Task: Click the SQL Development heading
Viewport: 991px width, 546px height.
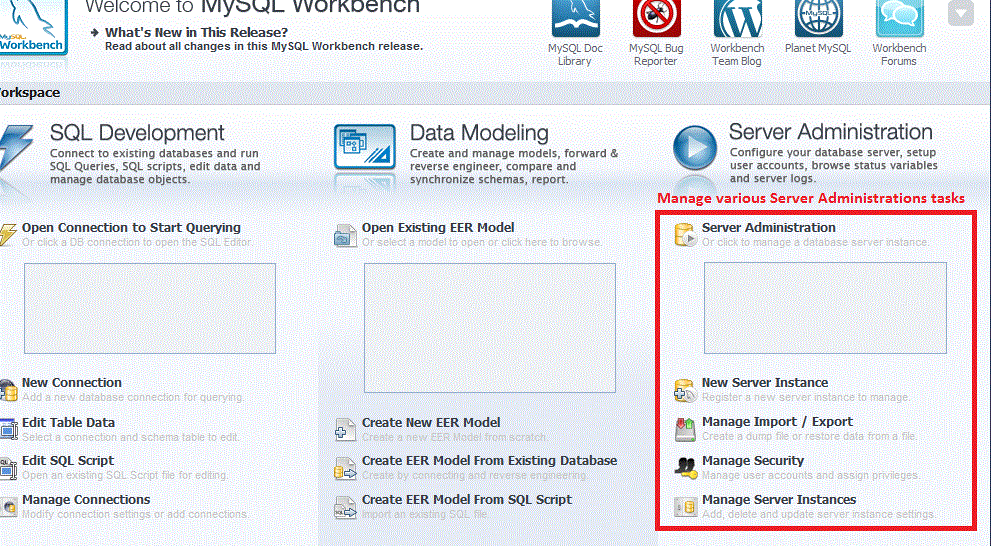Action: click(137, 133)
